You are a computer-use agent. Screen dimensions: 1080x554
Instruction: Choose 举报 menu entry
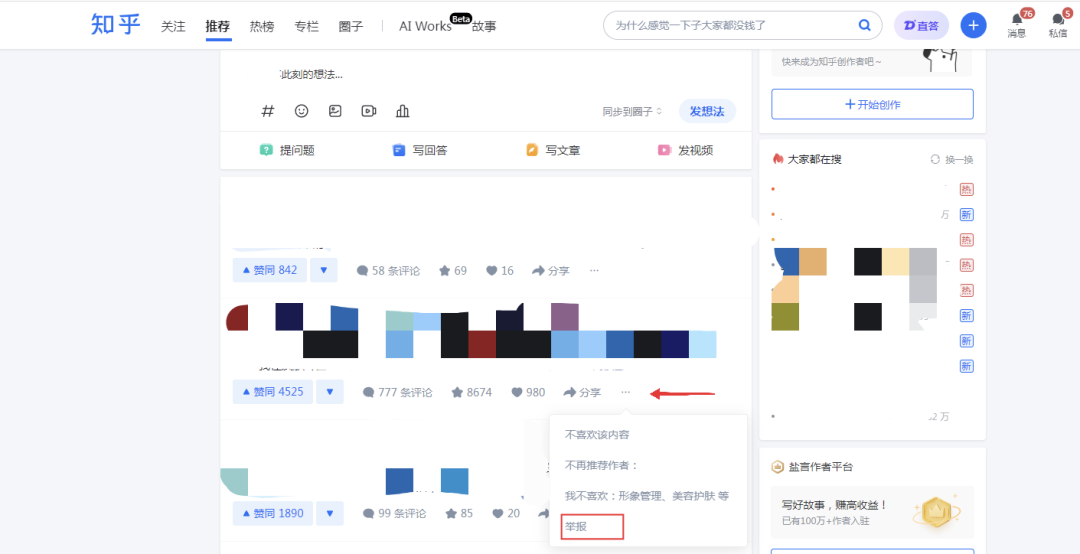[x=592, y=526]
